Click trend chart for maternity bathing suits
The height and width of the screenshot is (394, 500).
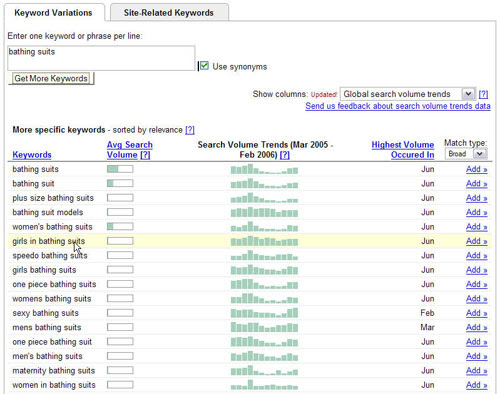click(x=264, y=370)
